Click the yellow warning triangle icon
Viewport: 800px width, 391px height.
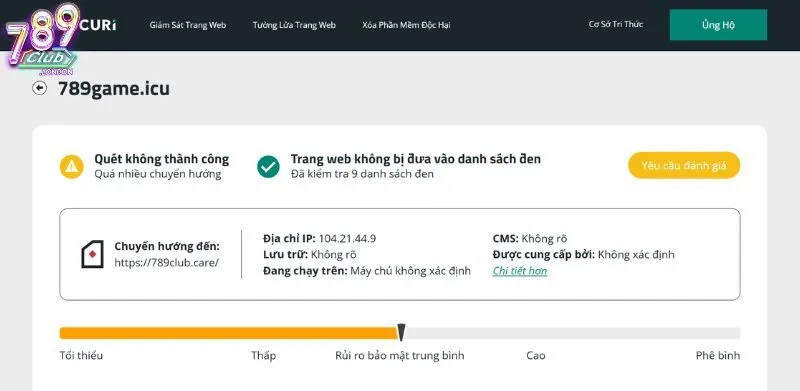(x=71, y=166)
